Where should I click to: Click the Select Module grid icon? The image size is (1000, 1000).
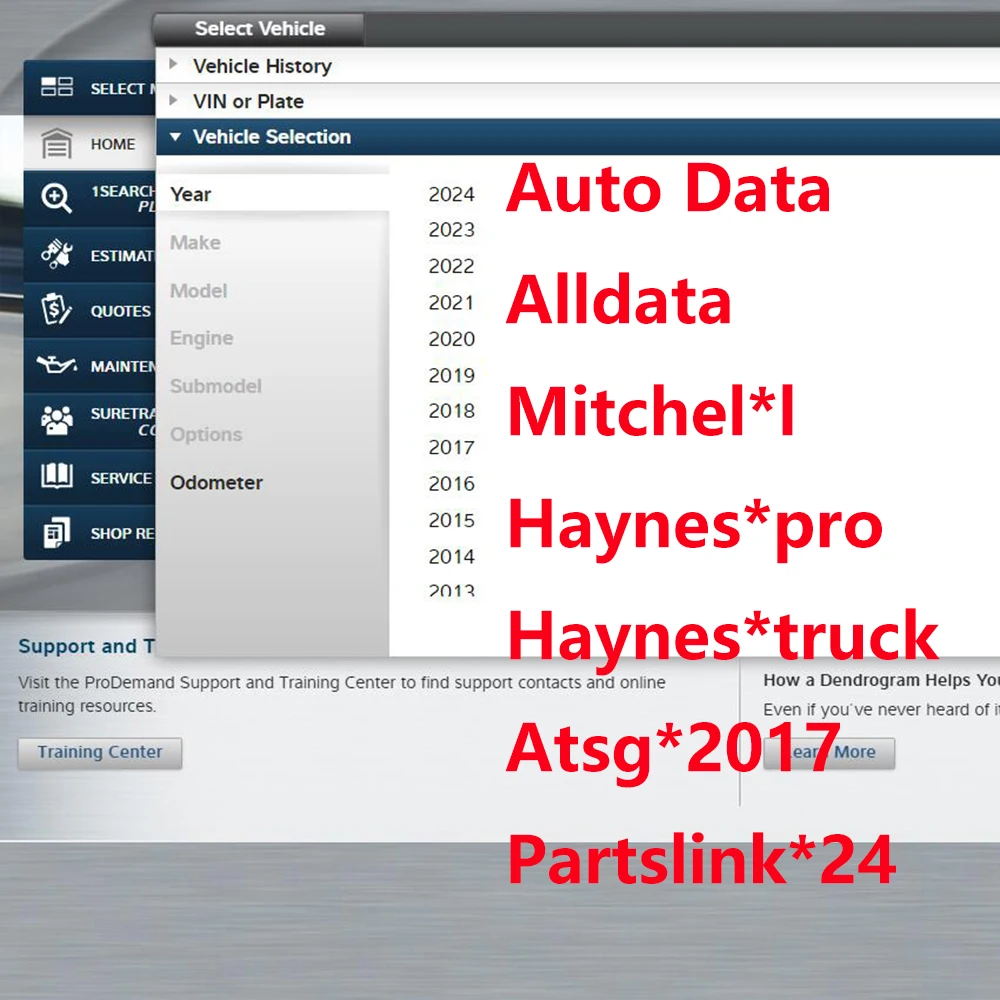57,87
